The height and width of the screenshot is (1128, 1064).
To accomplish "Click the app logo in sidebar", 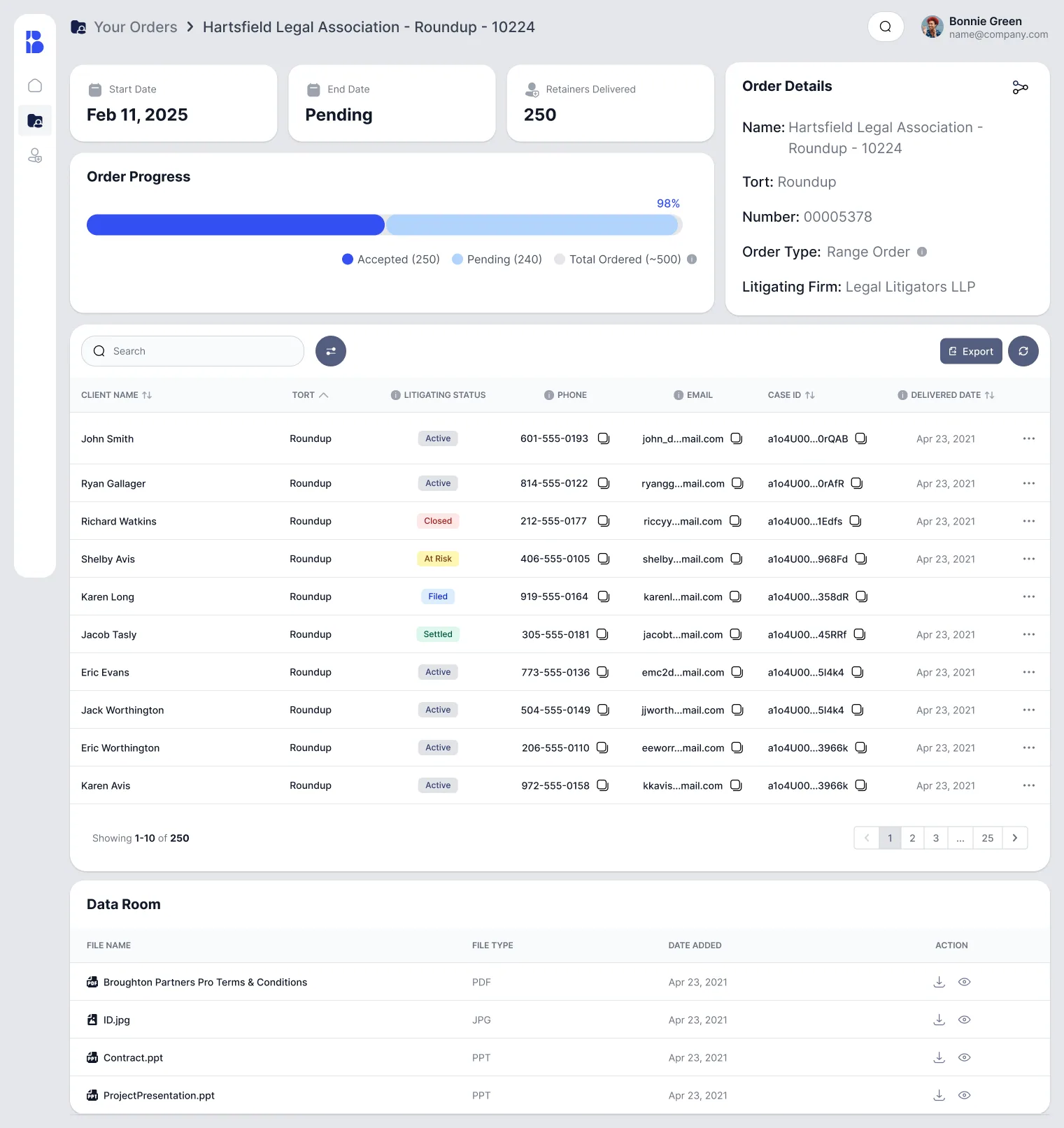I will tap(35, 42).
